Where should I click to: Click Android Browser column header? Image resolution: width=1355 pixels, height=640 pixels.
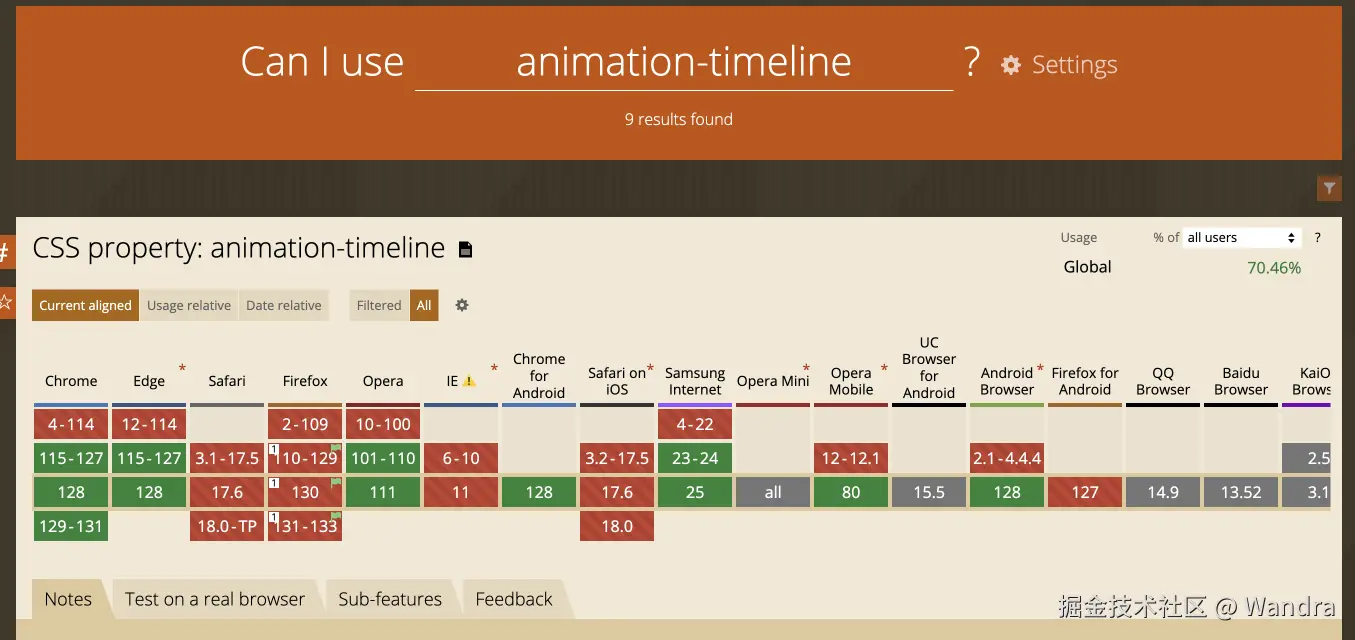pyautogui.click(x=1007, y=381)
